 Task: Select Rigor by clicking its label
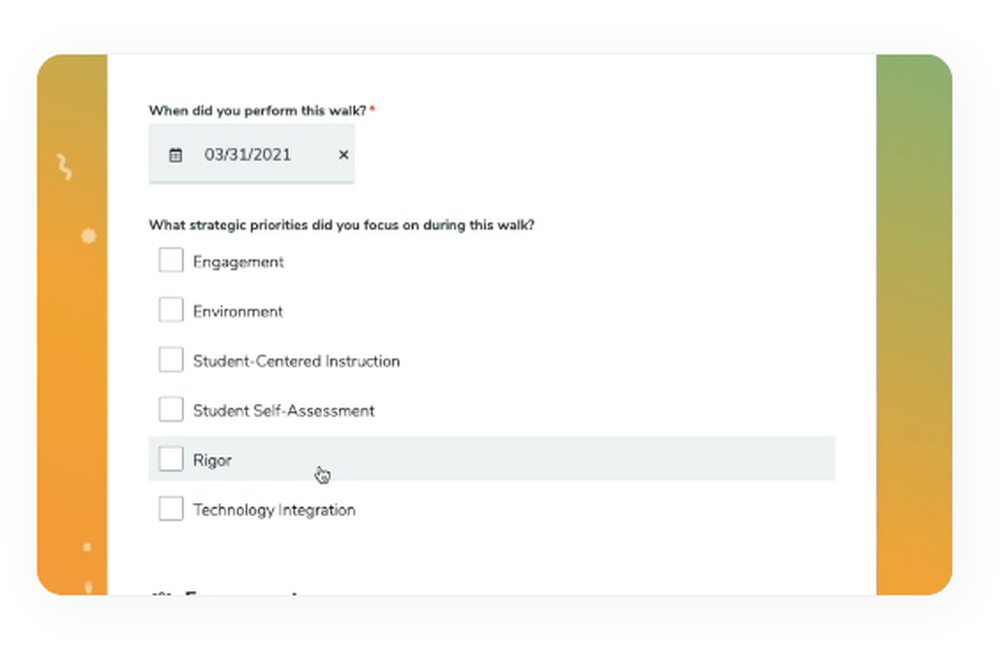[211, 459]
